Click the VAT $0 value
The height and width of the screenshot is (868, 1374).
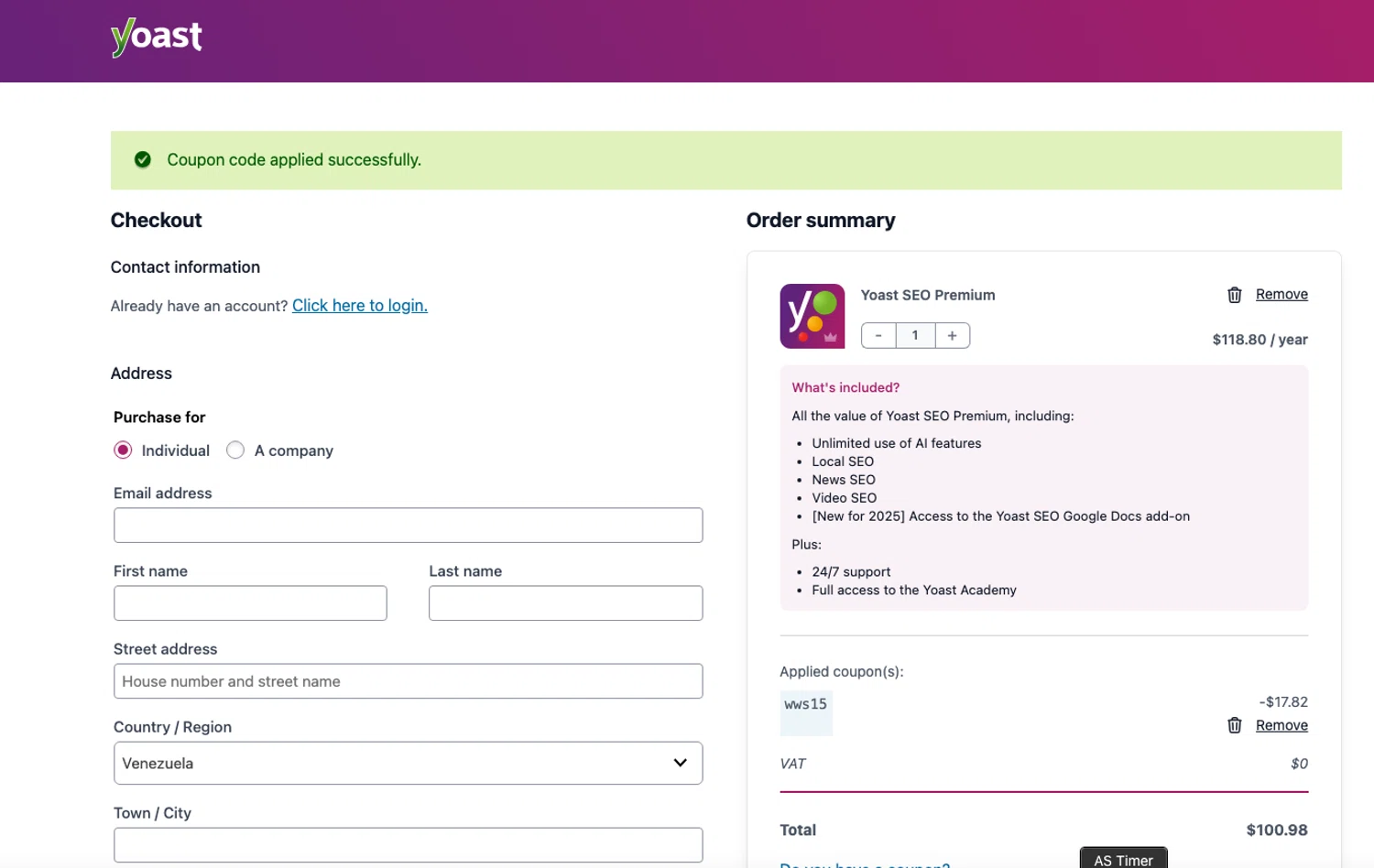pyautogui.click(x=1299, y=764)
